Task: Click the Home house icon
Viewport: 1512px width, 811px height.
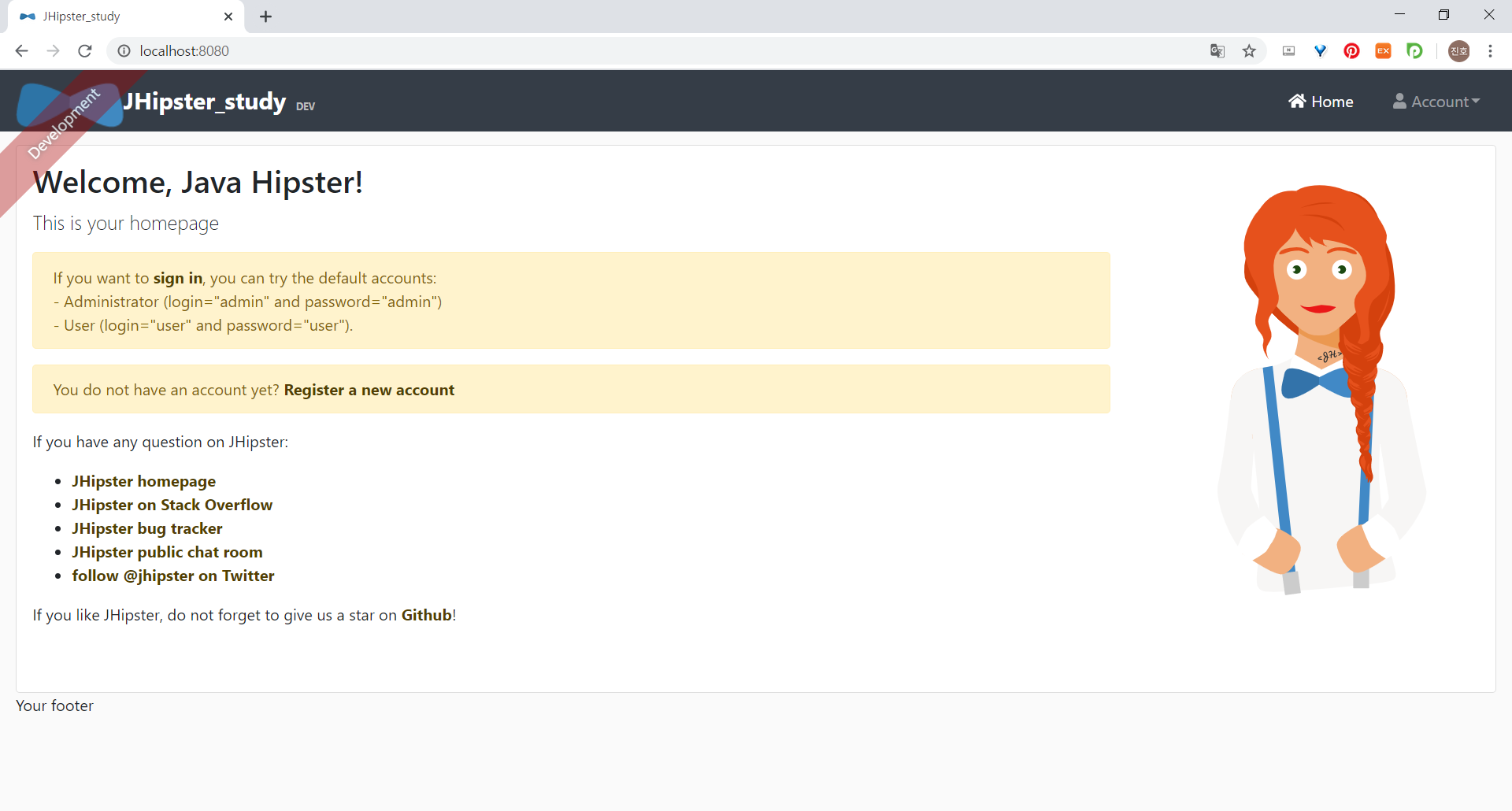Action: pyautogui.click(x=1297, y=101)
